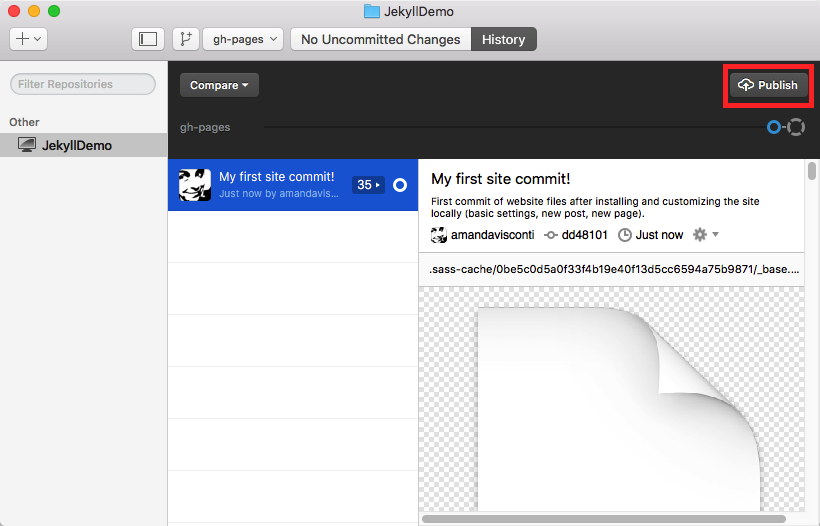Click the sync status circle on commit row
Viewport: 820px width, 526px height.
tap(400, 185)
